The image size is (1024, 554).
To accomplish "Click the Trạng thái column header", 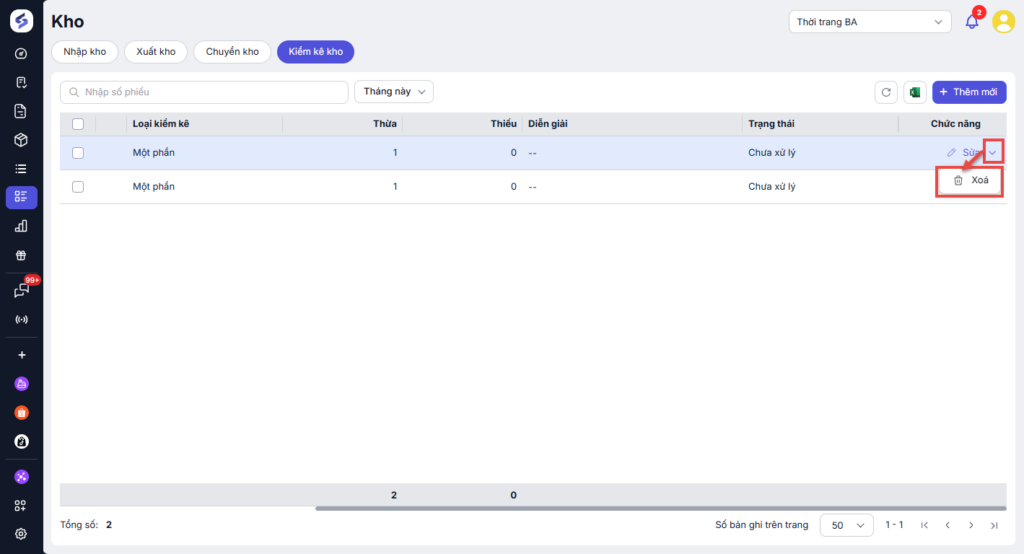I will click(771, 123).
